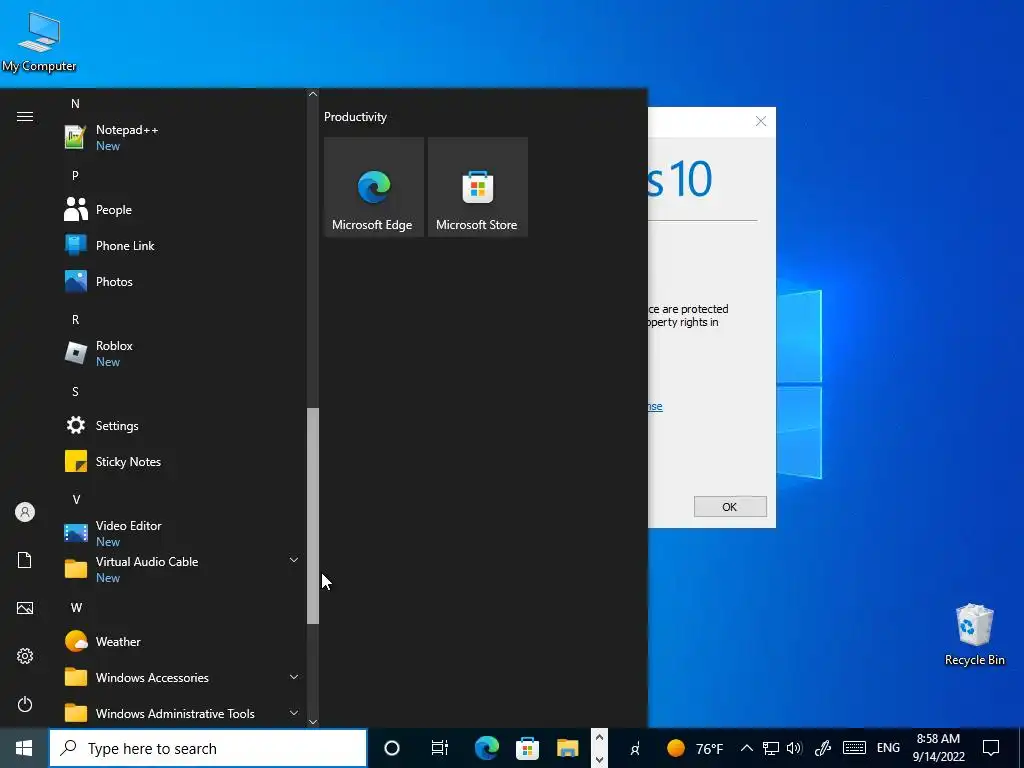The height and width of the screenshot is (768, 1024).
Task: Click the app list scroll-down arrow
Action: pyautogui.click(x=313, y=721)
